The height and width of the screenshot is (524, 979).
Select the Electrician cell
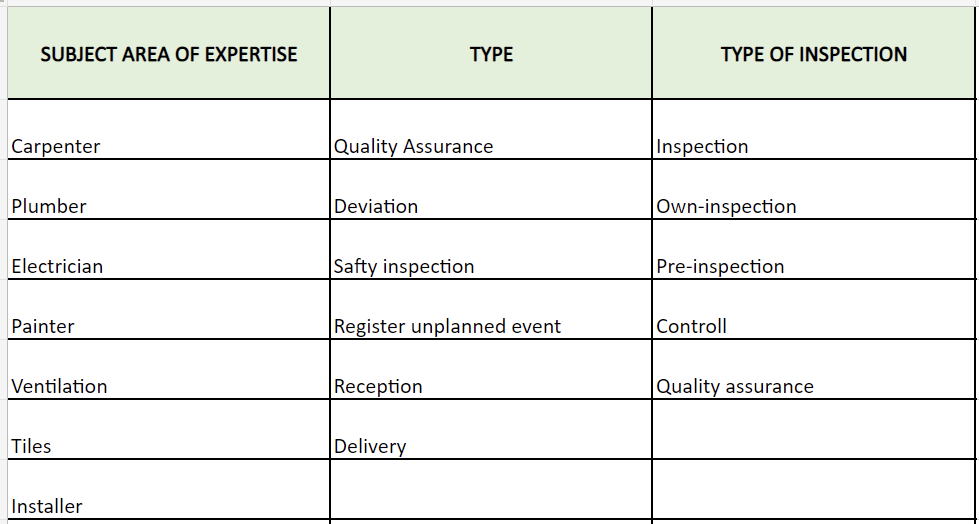point(169,249)
